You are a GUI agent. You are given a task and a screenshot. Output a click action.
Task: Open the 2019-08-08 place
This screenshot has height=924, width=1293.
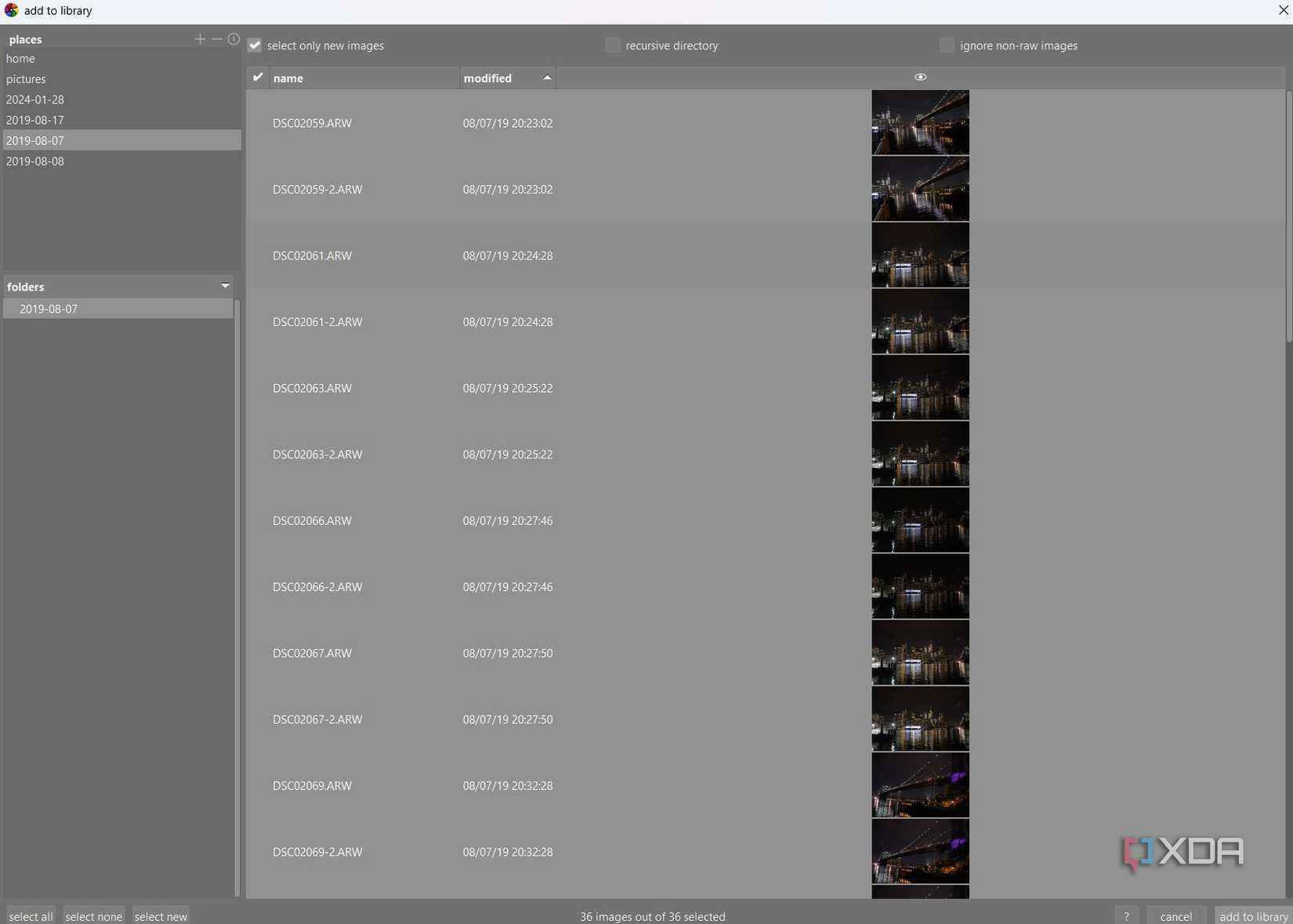tap(34, 161)
